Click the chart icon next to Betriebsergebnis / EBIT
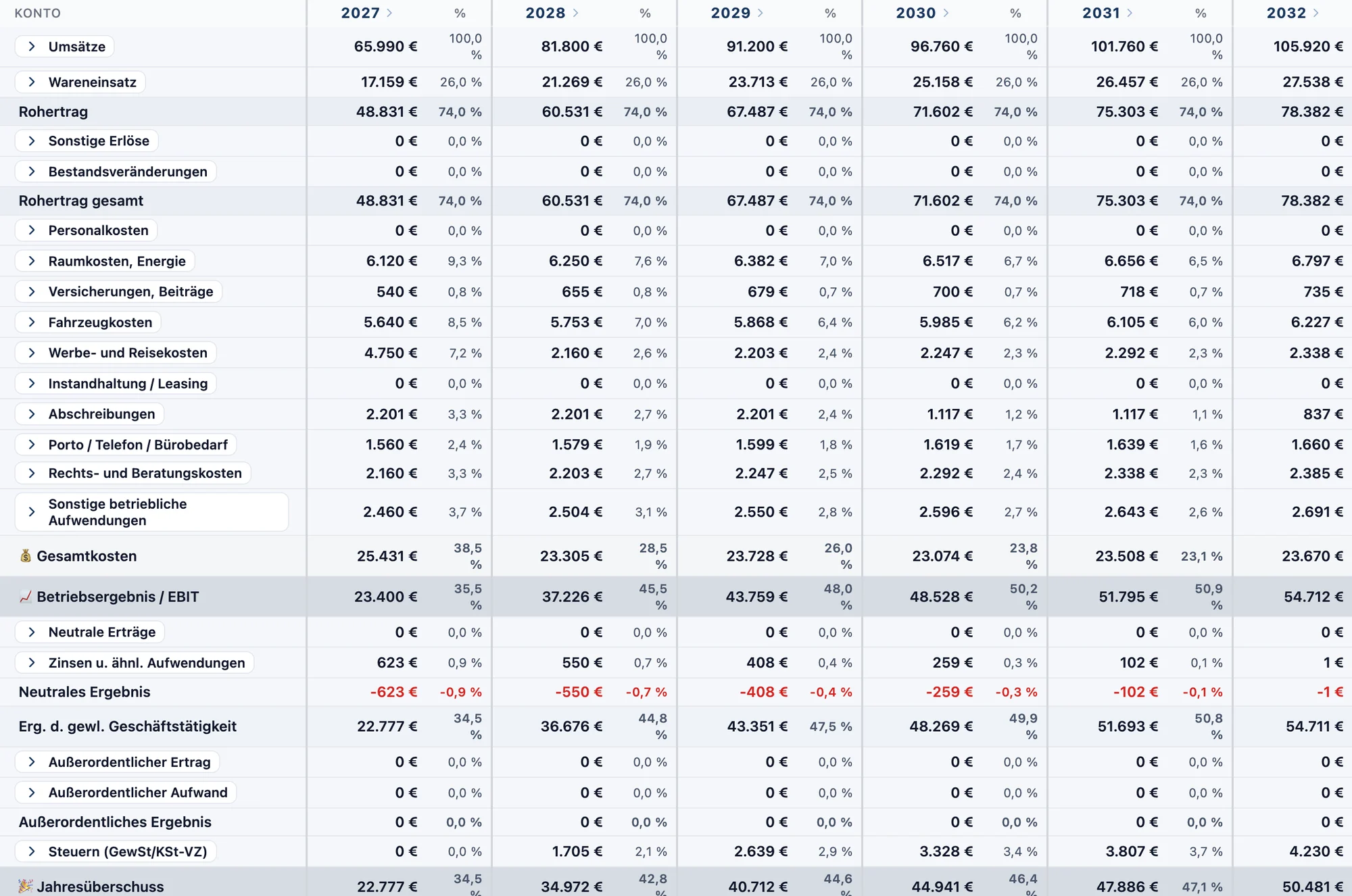 26,596
